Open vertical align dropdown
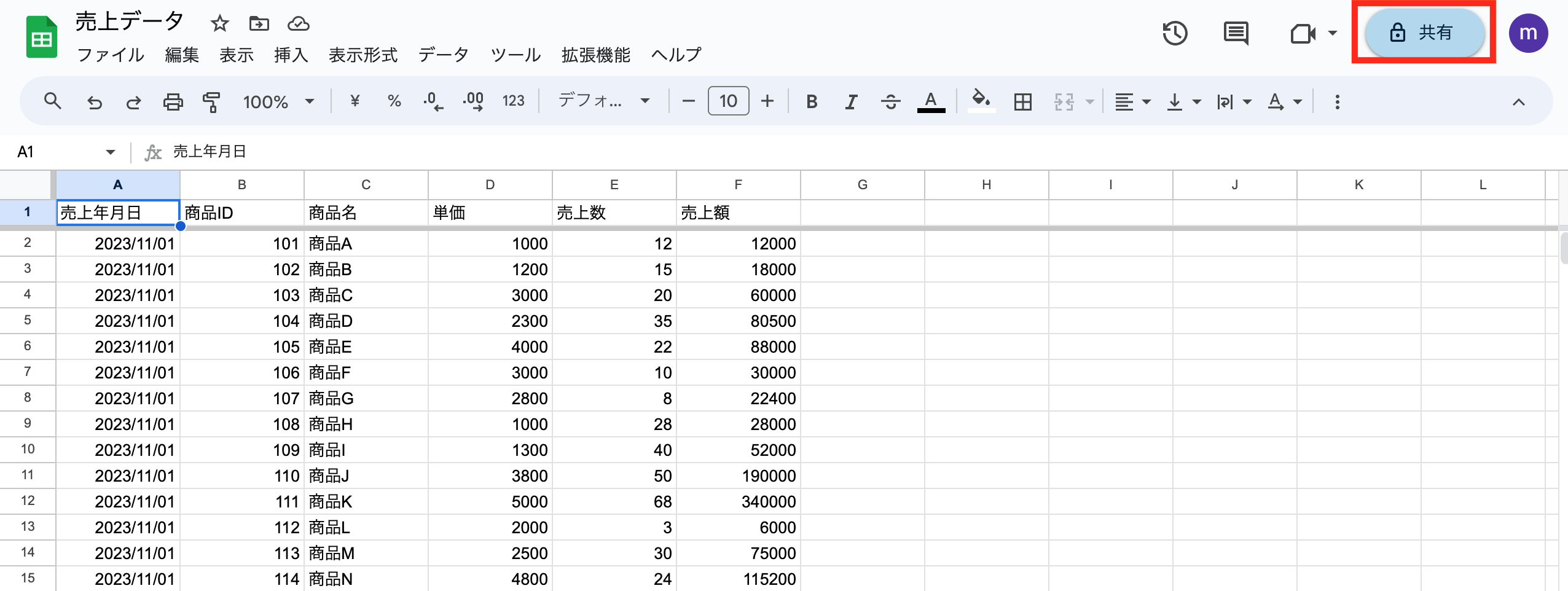Viewport: 1568px width, 591px height. coord(1183,101)
